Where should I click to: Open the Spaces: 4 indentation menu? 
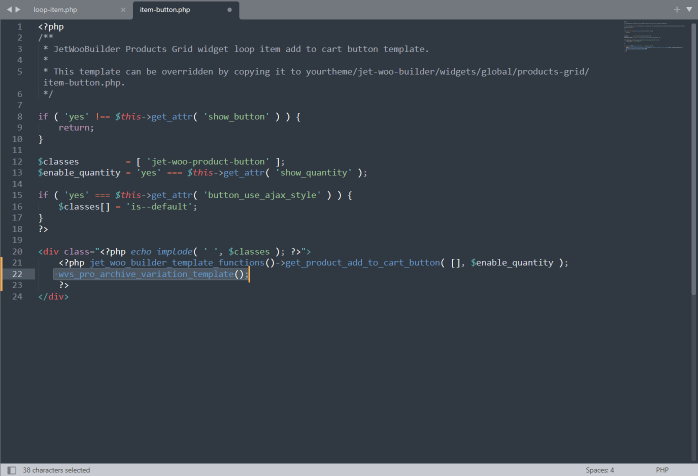pos(600,470)
